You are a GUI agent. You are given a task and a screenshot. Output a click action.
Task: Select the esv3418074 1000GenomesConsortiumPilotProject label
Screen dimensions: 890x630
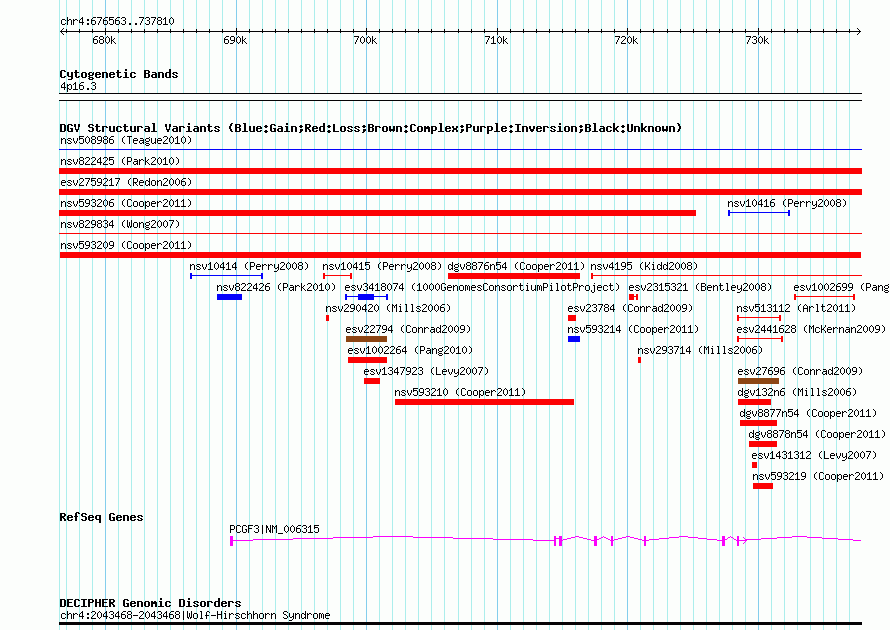point(482,287)
